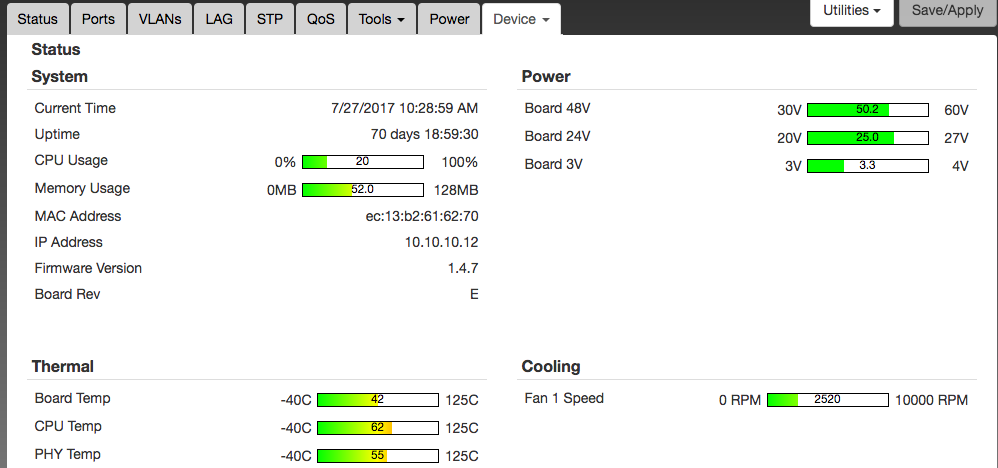Open the Ports tab
The image size is (998, 468).
[98, 19]
